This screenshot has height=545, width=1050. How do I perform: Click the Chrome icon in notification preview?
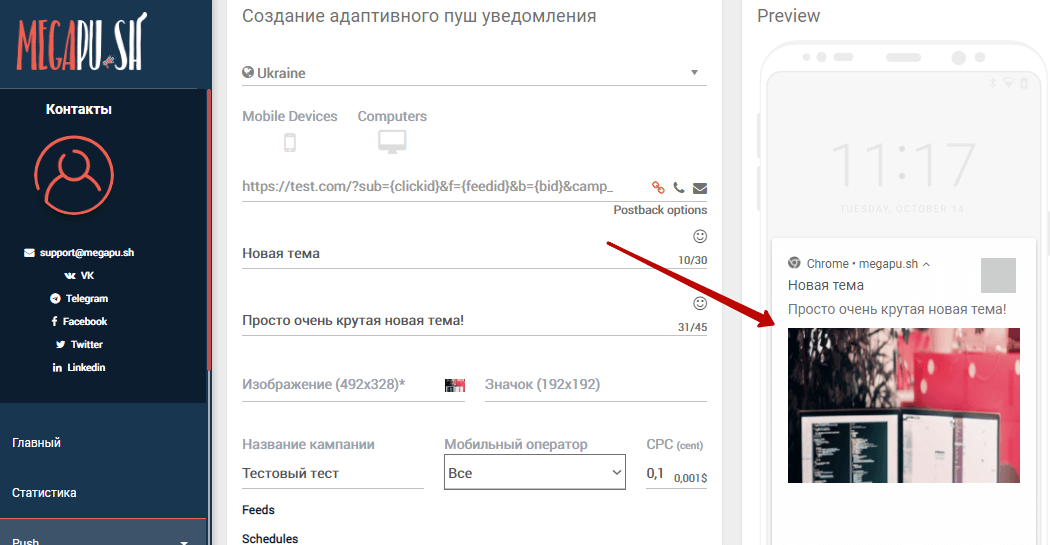click(794, 263)
